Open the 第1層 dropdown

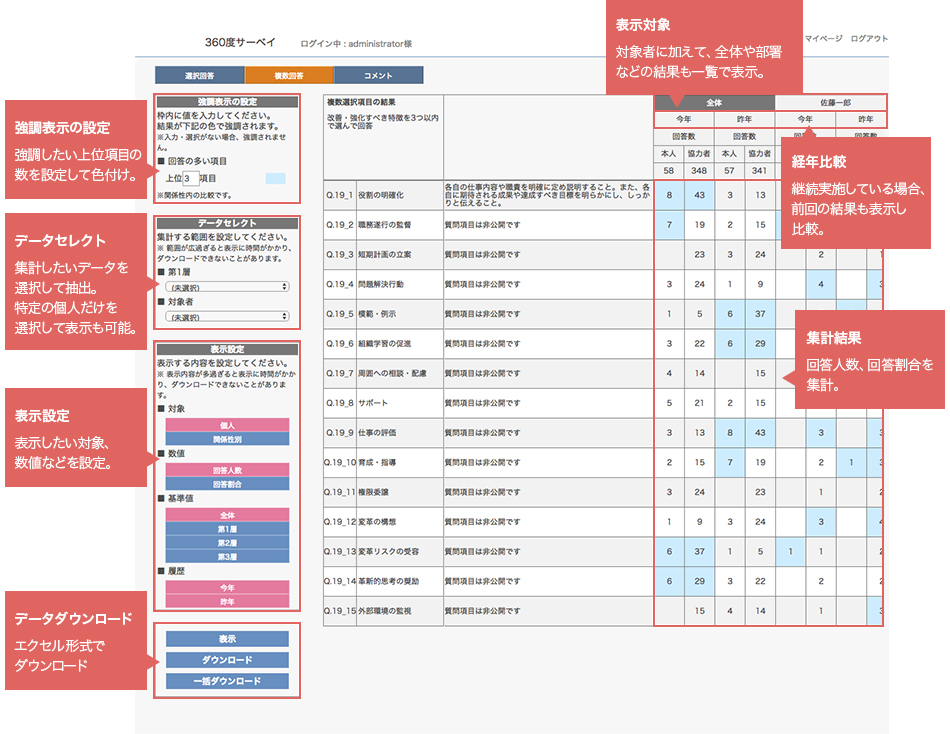(x=227, y=286)
